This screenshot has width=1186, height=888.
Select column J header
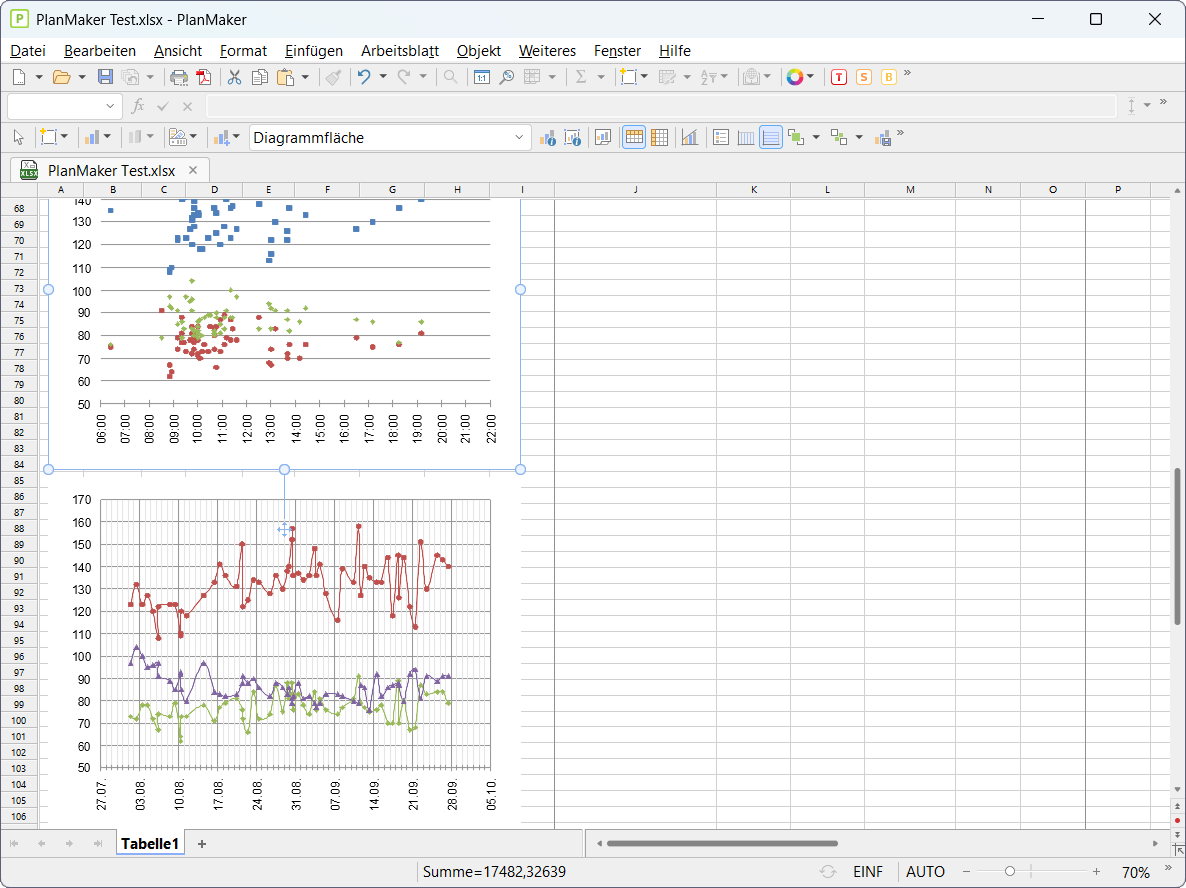point(635,190)
